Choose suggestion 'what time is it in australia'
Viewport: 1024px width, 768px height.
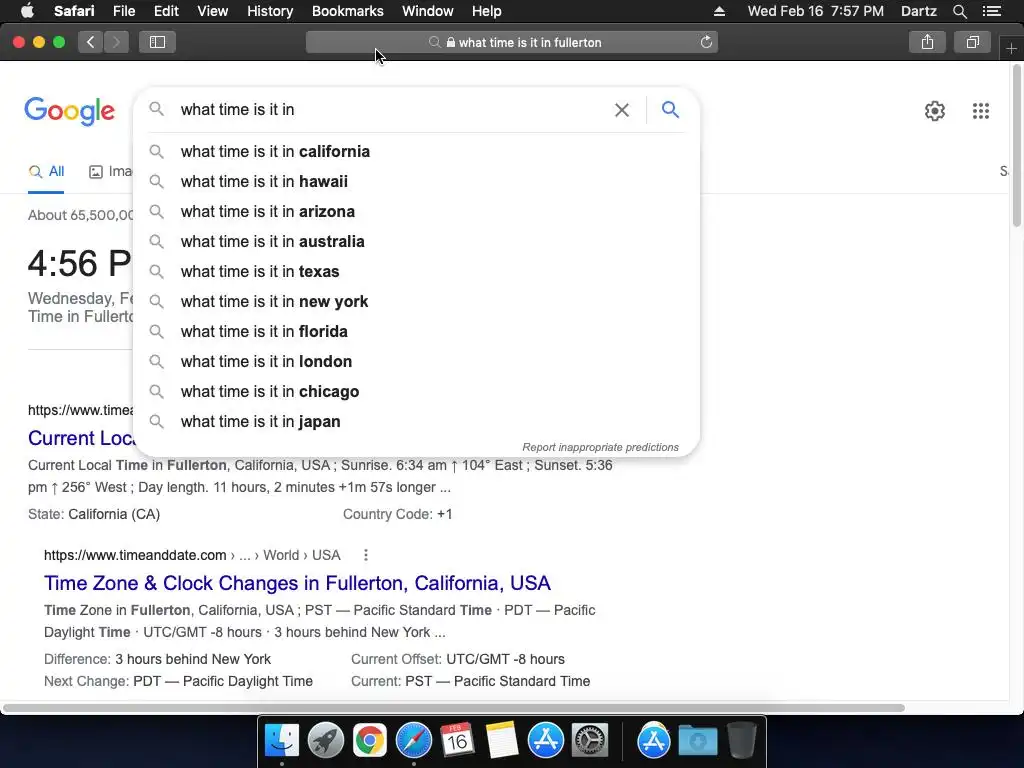click(417, 242)
